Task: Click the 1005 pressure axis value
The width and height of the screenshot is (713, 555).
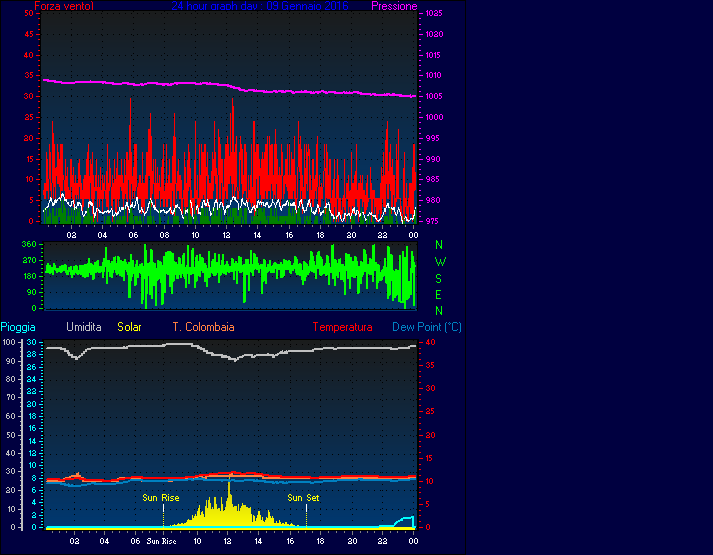Action: [434, 96]
